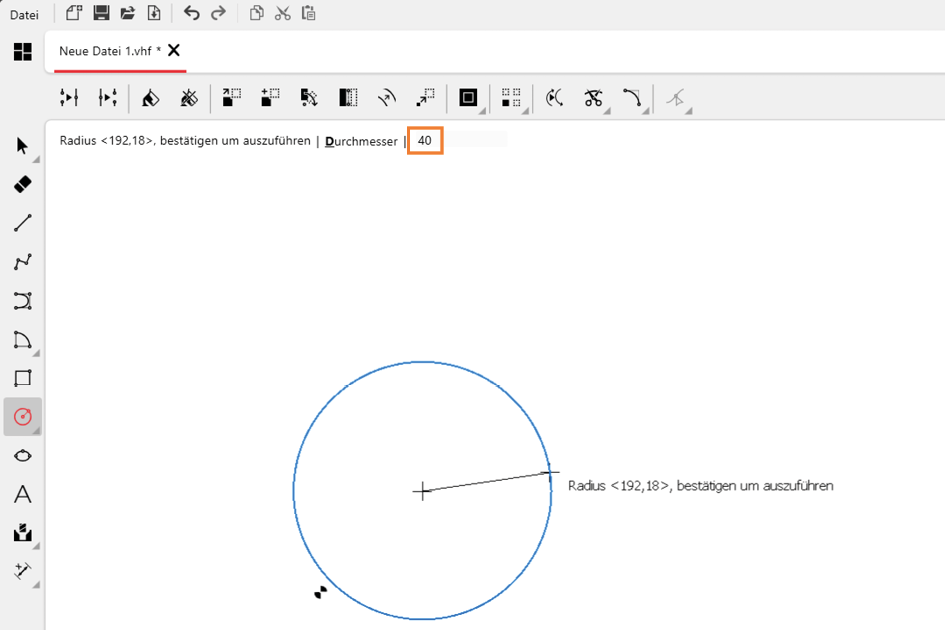Select the polyline tool
945x630 pixels.
coord(23,262)
